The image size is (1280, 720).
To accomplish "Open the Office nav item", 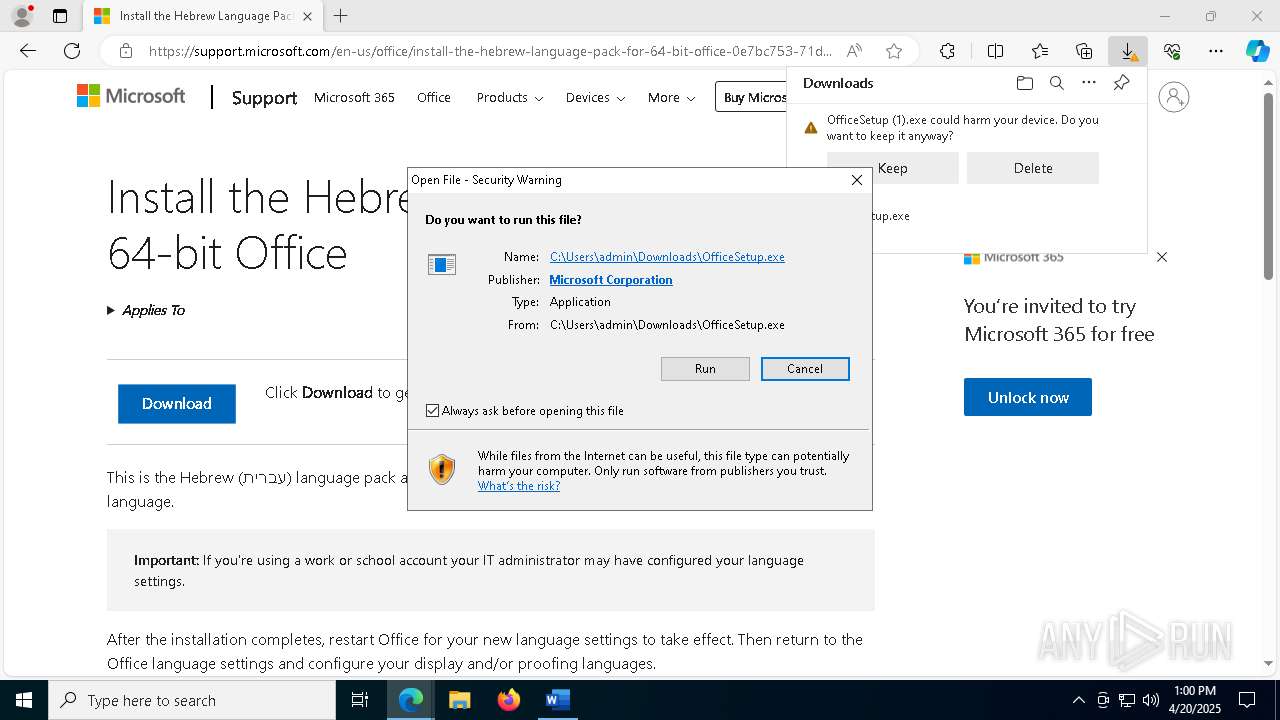I will (x=434, y=97).
